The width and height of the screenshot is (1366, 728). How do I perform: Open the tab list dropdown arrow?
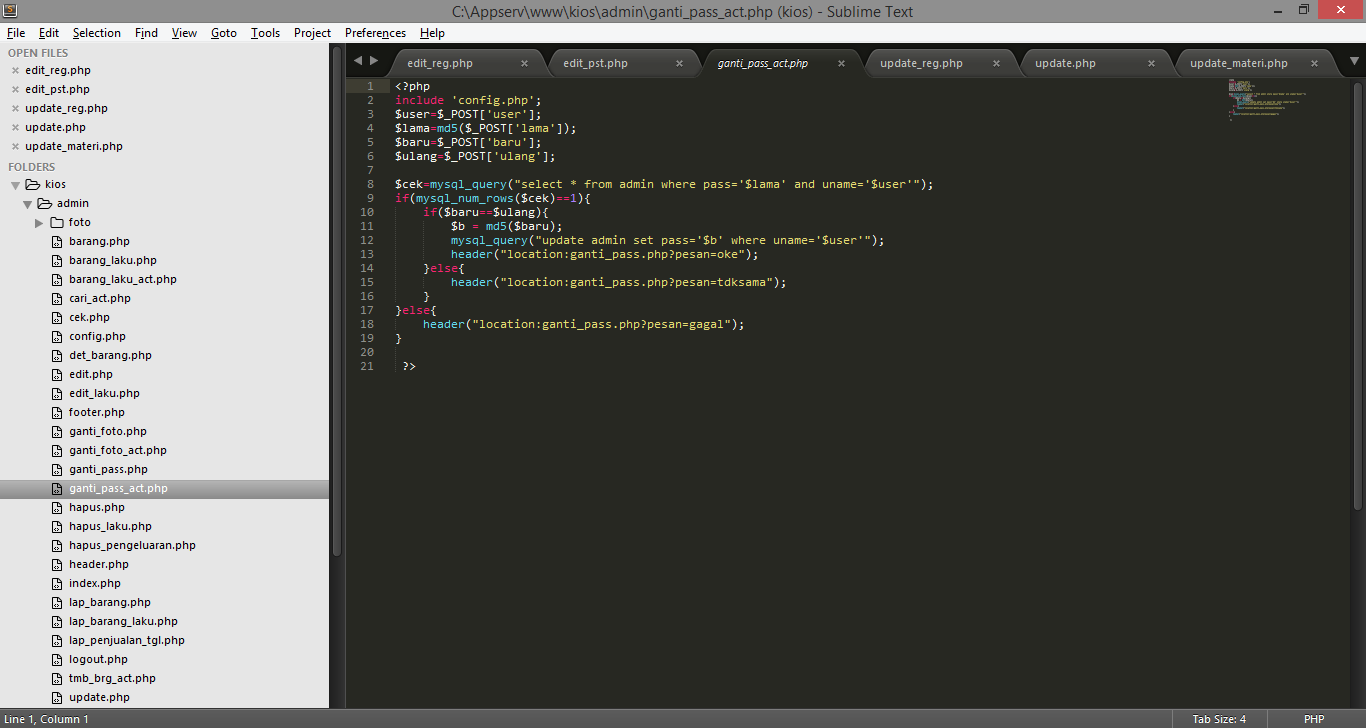coord(1354,61)
